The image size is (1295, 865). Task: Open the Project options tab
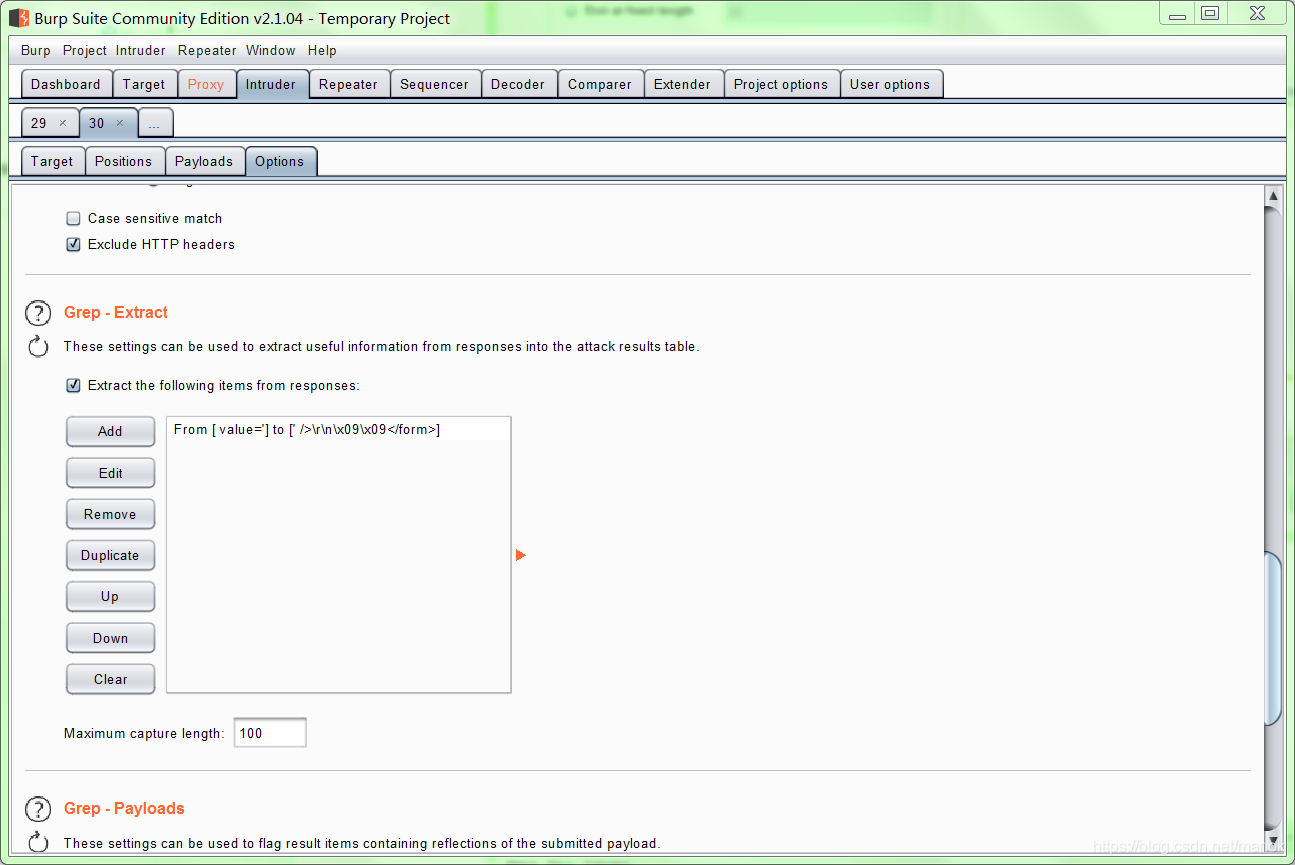click(x=781, y=84)
